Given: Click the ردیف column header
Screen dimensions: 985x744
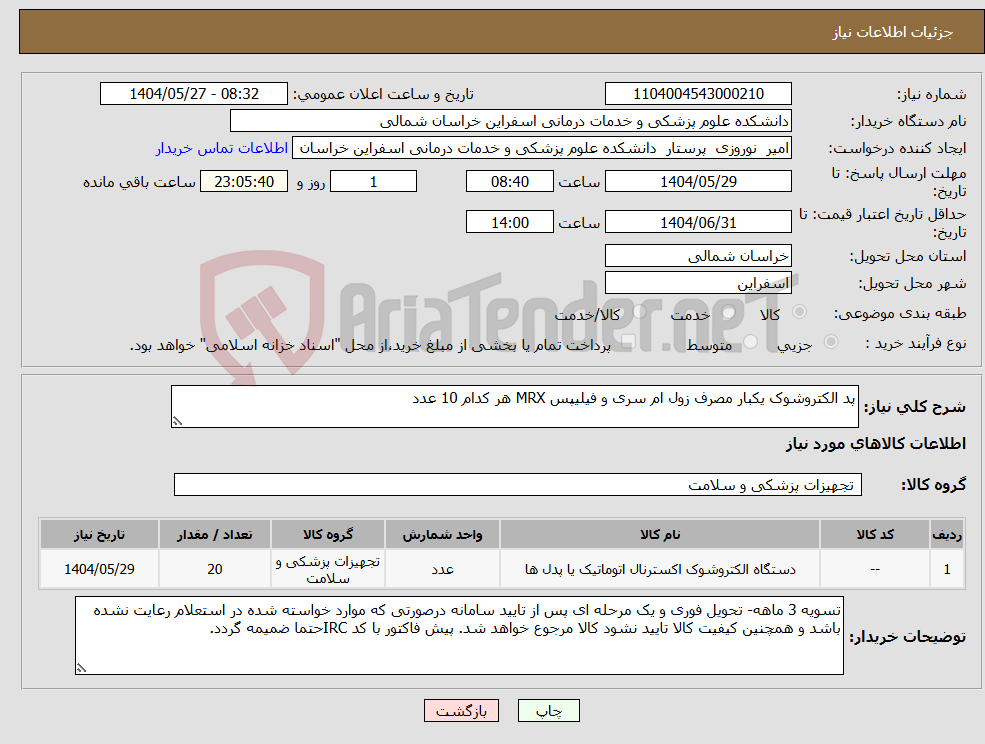Looking at the screenshot, I should tap(947, 535).
